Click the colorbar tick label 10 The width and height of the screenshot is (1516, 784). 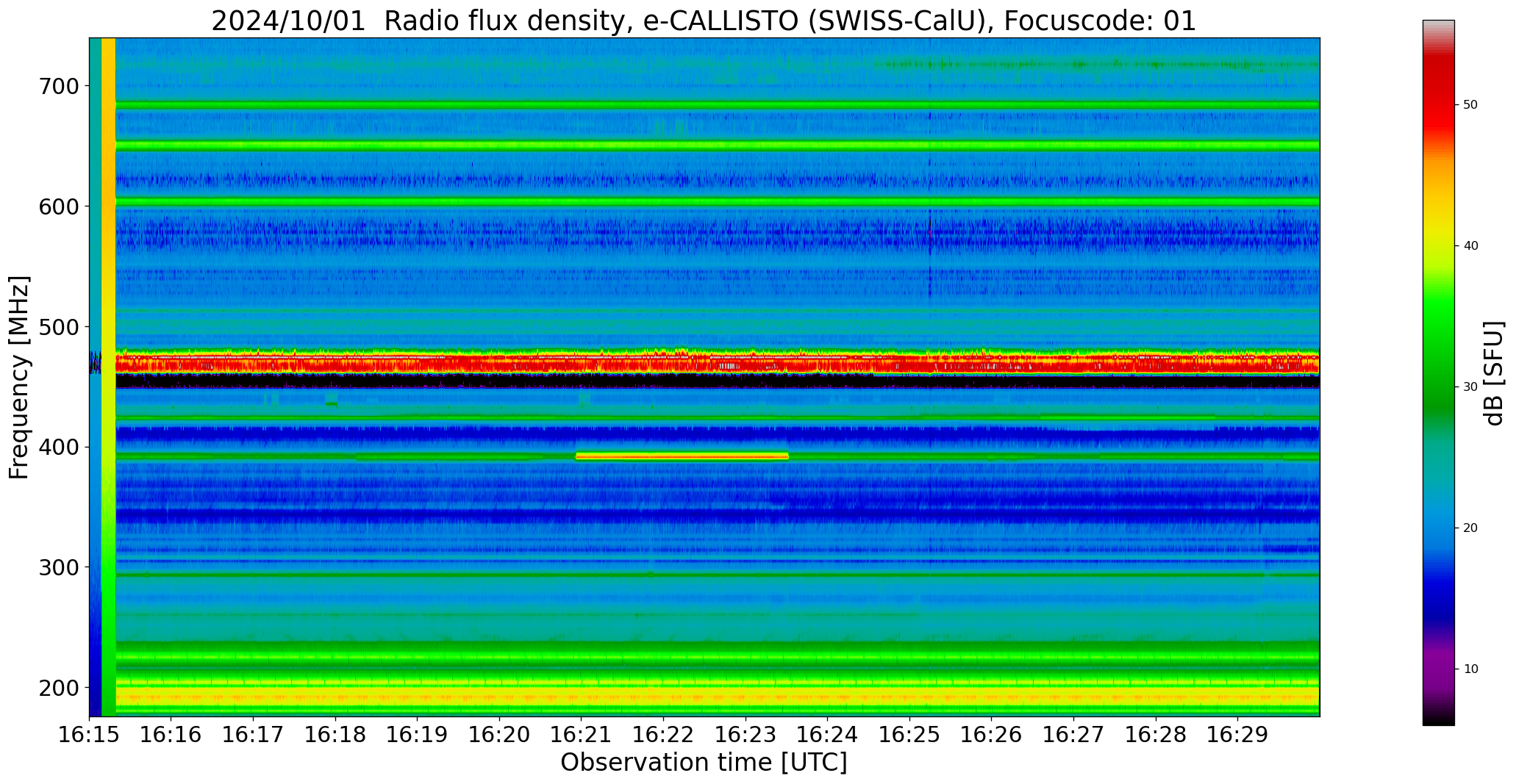click(1470, 669)
